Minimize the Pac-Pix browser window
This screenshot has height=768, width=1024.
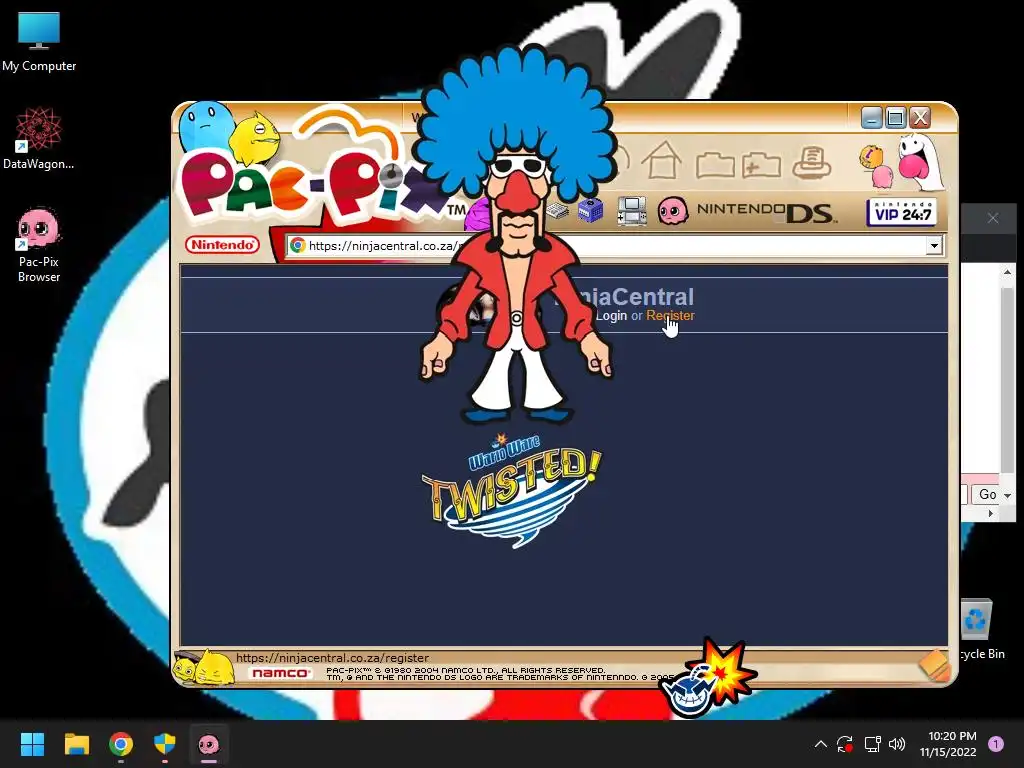(x=871, y=118)
